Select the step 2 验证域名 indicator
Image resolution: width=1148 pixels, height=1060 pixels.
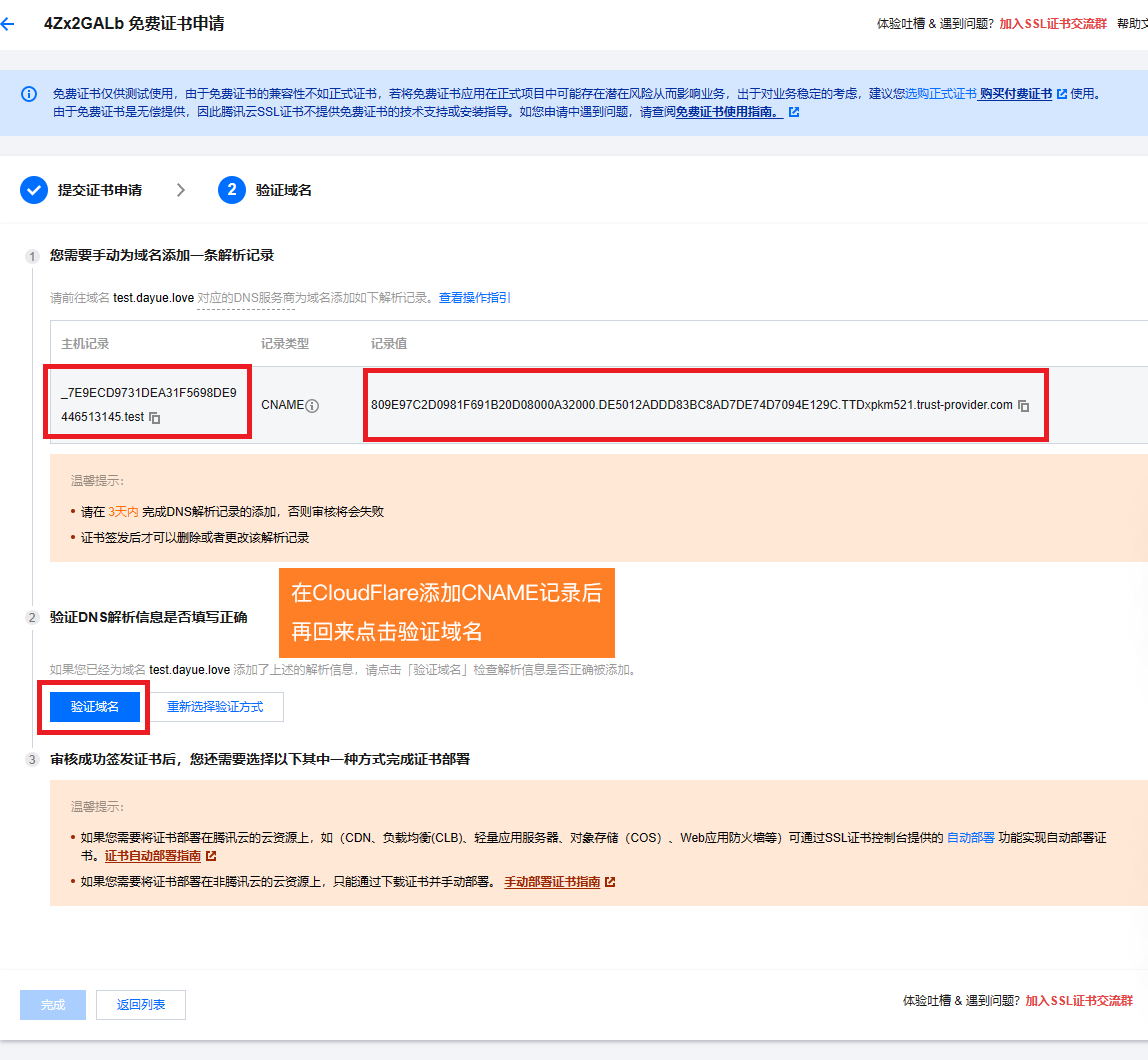[x=232, y=190]
